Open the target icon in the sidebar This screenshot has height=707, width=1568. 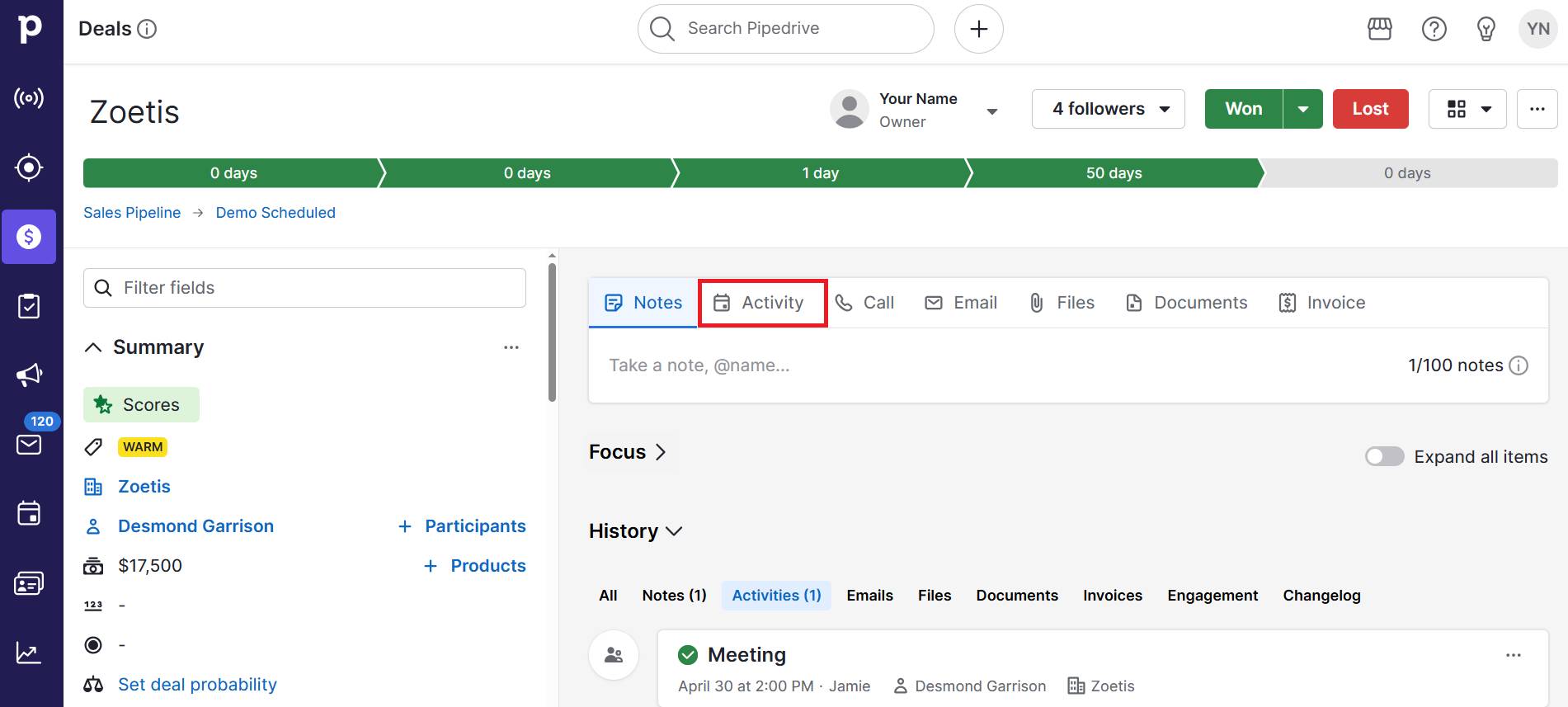click(29, 167)
